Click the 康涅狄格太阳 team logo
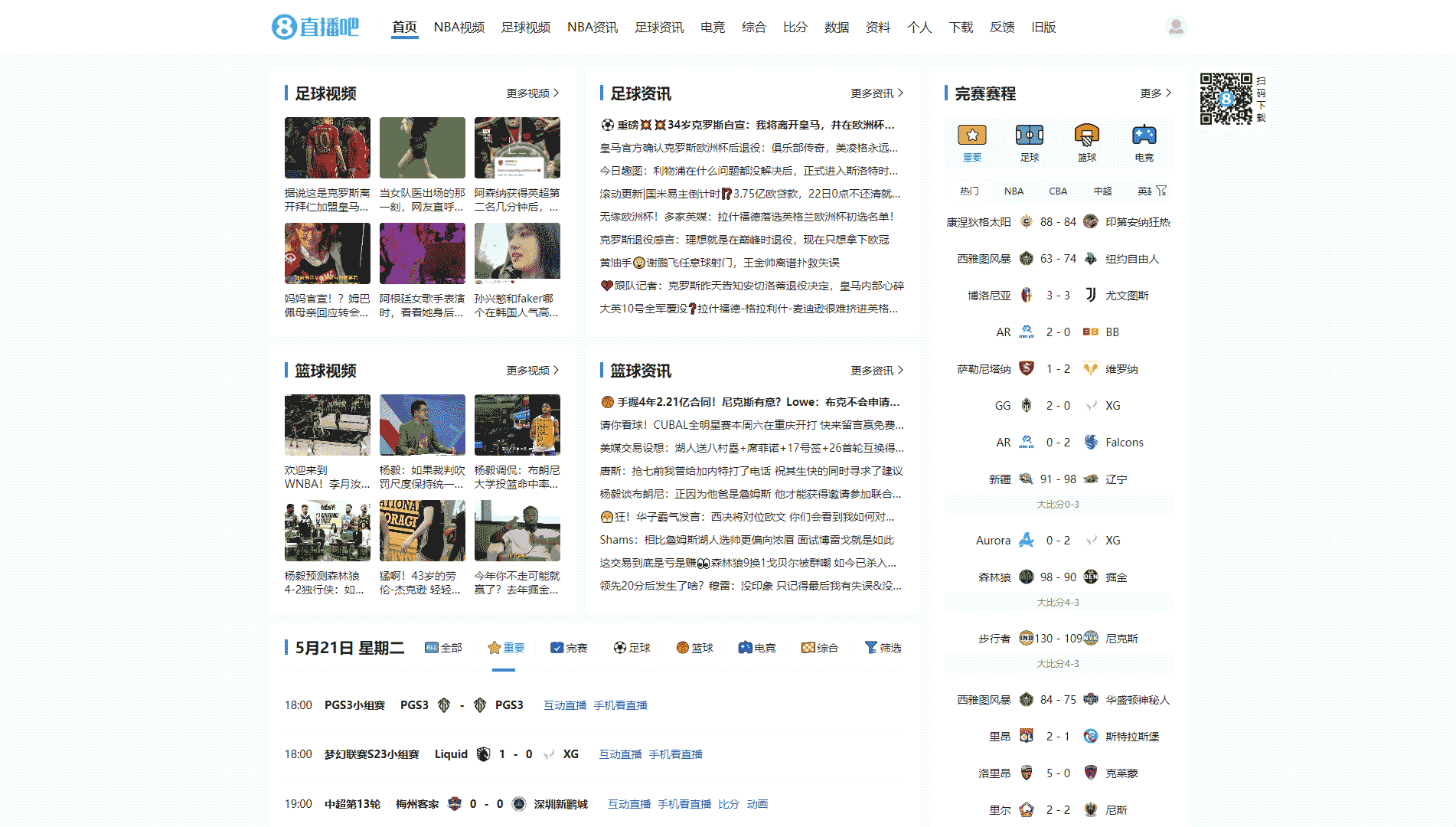 tap(1027, 222)
